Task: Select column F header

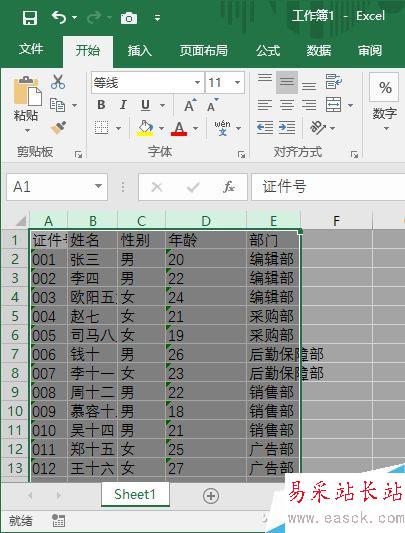Action: click(336, 221)
